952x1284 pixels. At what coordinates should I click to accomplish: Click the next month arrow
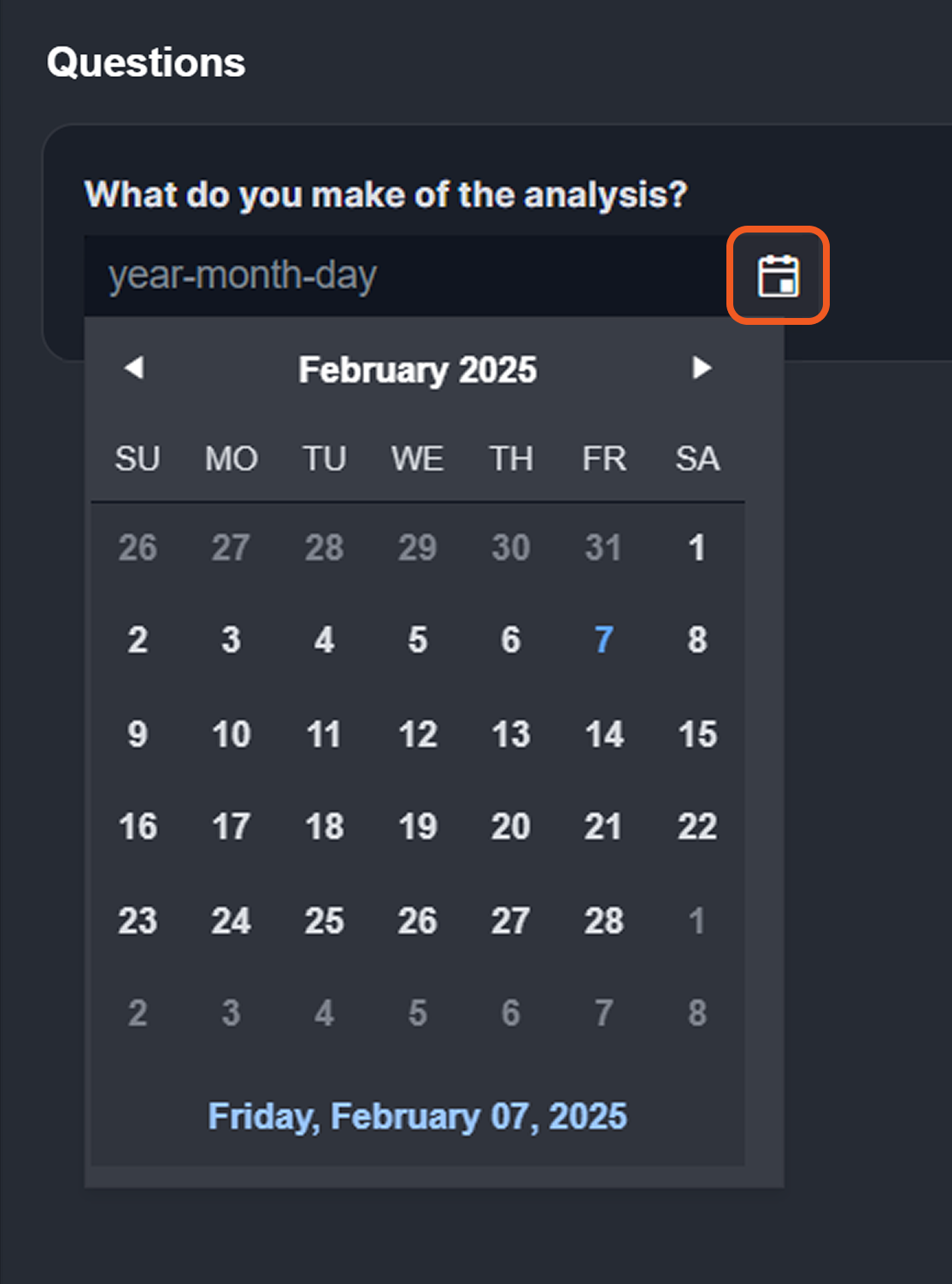tap(701, 368)
